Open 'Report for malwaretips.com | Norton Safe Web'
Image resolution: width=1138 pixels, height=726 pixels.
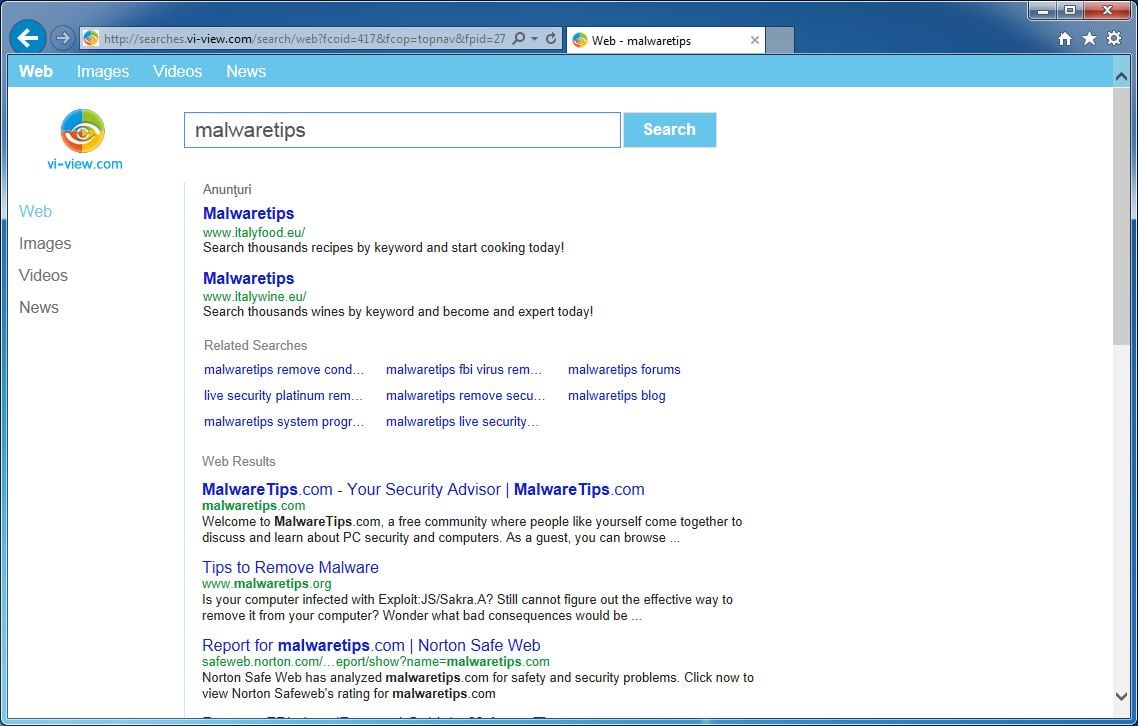click(371, 645)
